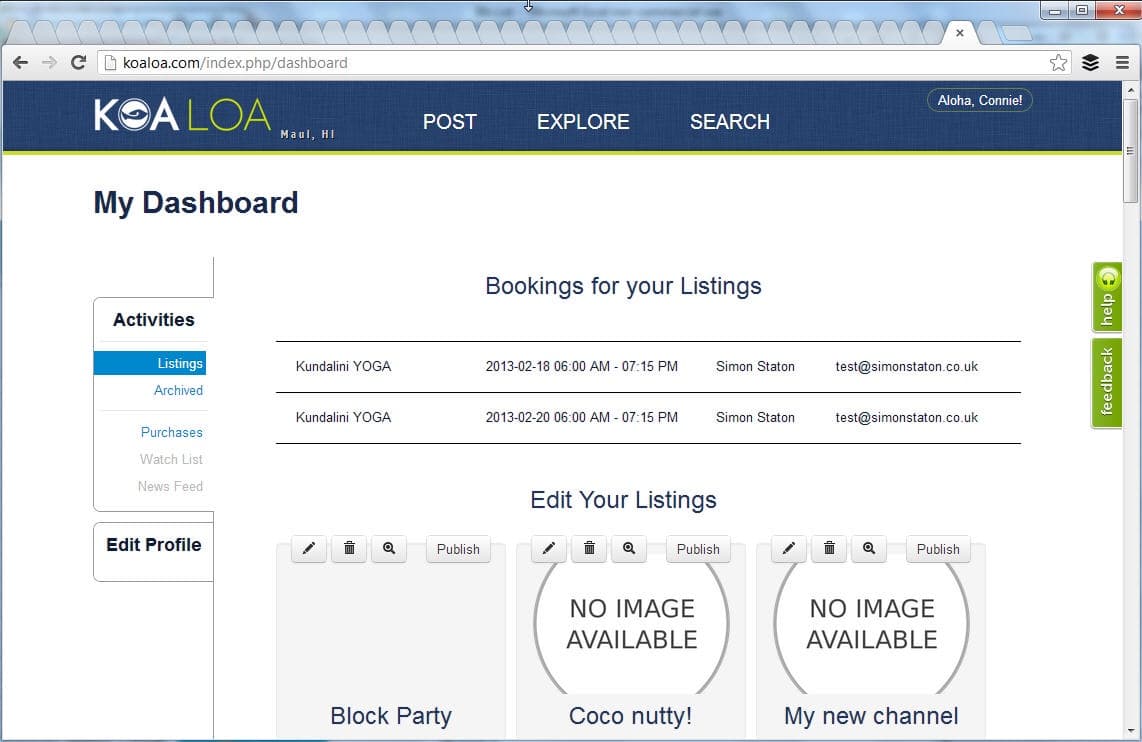
Task: Select Archived in the Activities sidebar
Action: click(x=178, y=391)
